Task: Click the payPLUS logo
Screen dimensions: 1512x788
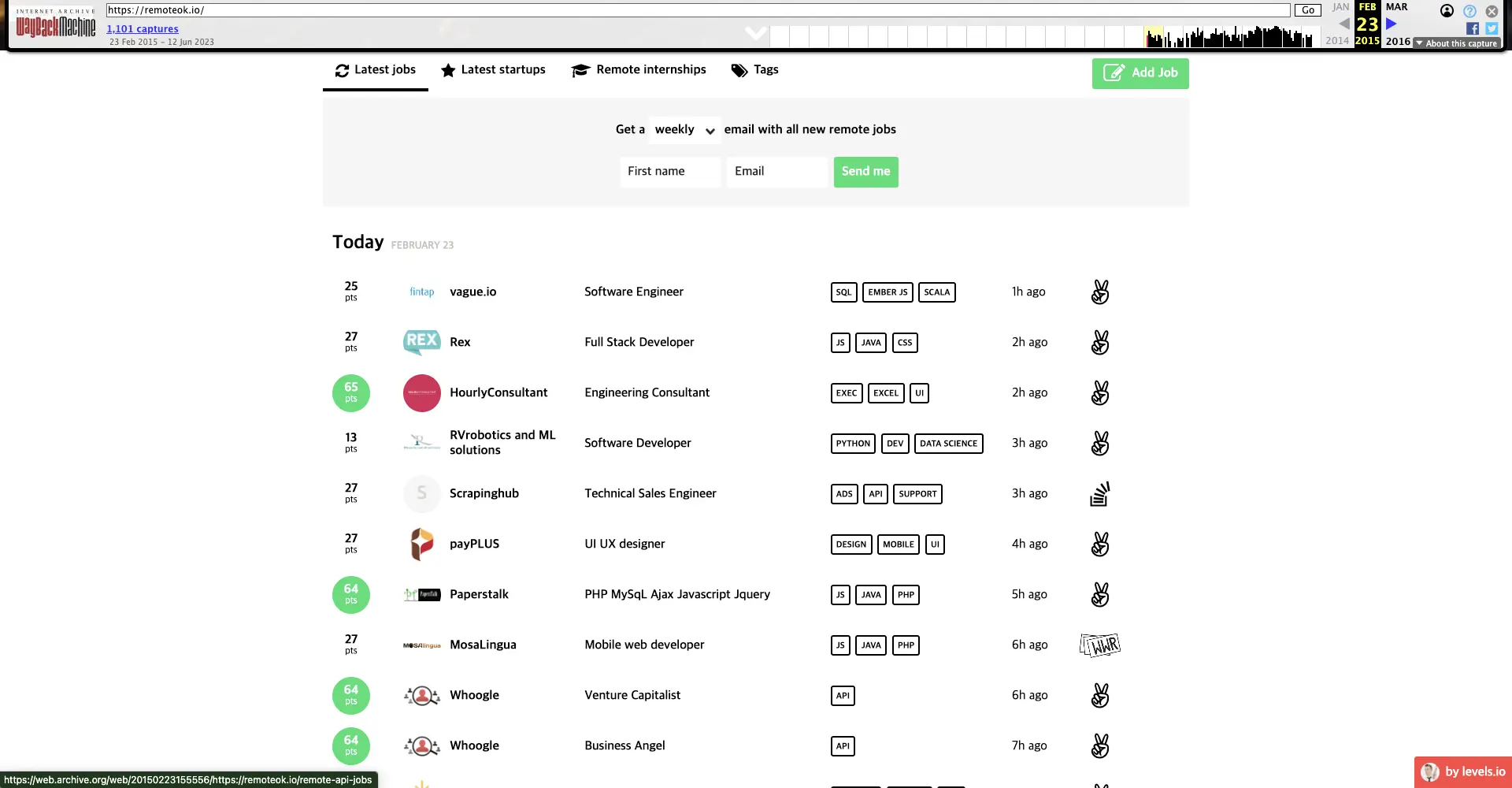Action: 422,545
